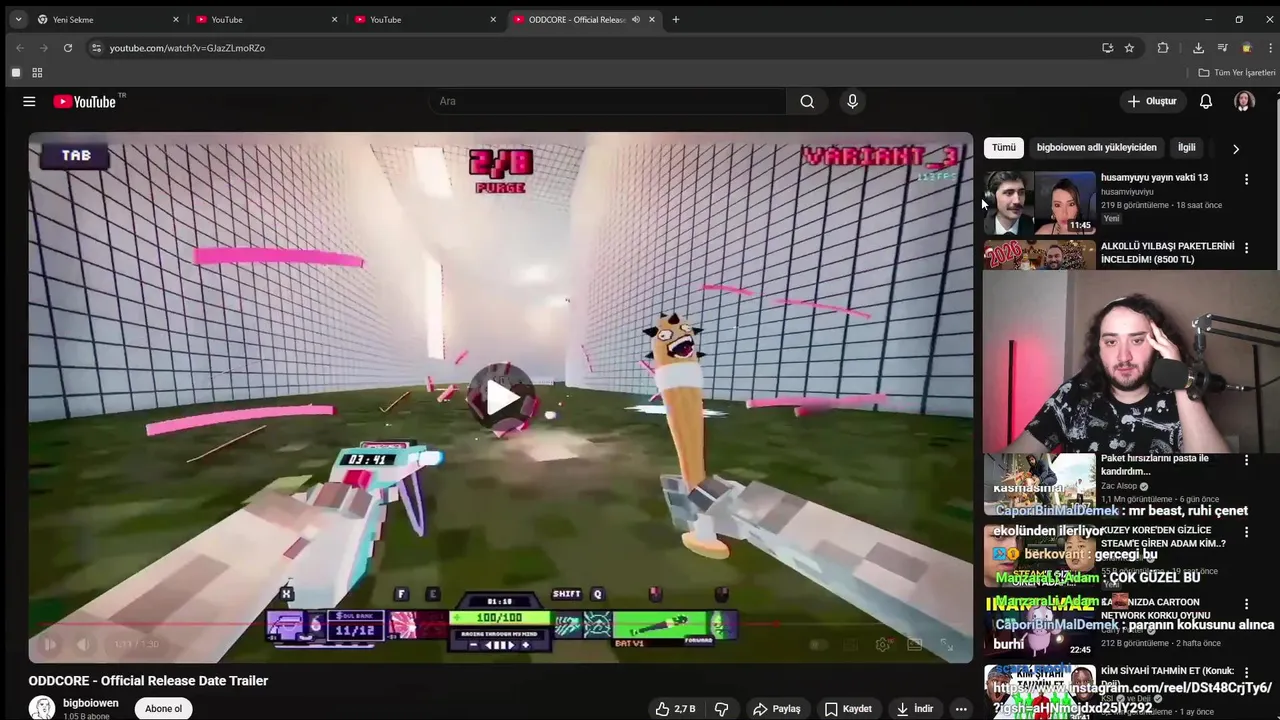Reload the page in browser toolbar
Image resolution: width=1280 pixels, height=720 pixels.
pos(68,48)
